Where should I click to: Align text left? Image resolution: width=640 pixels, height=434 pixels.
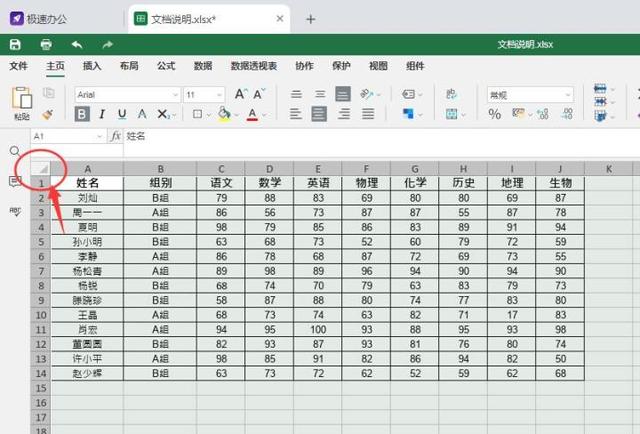click(296, 114)
